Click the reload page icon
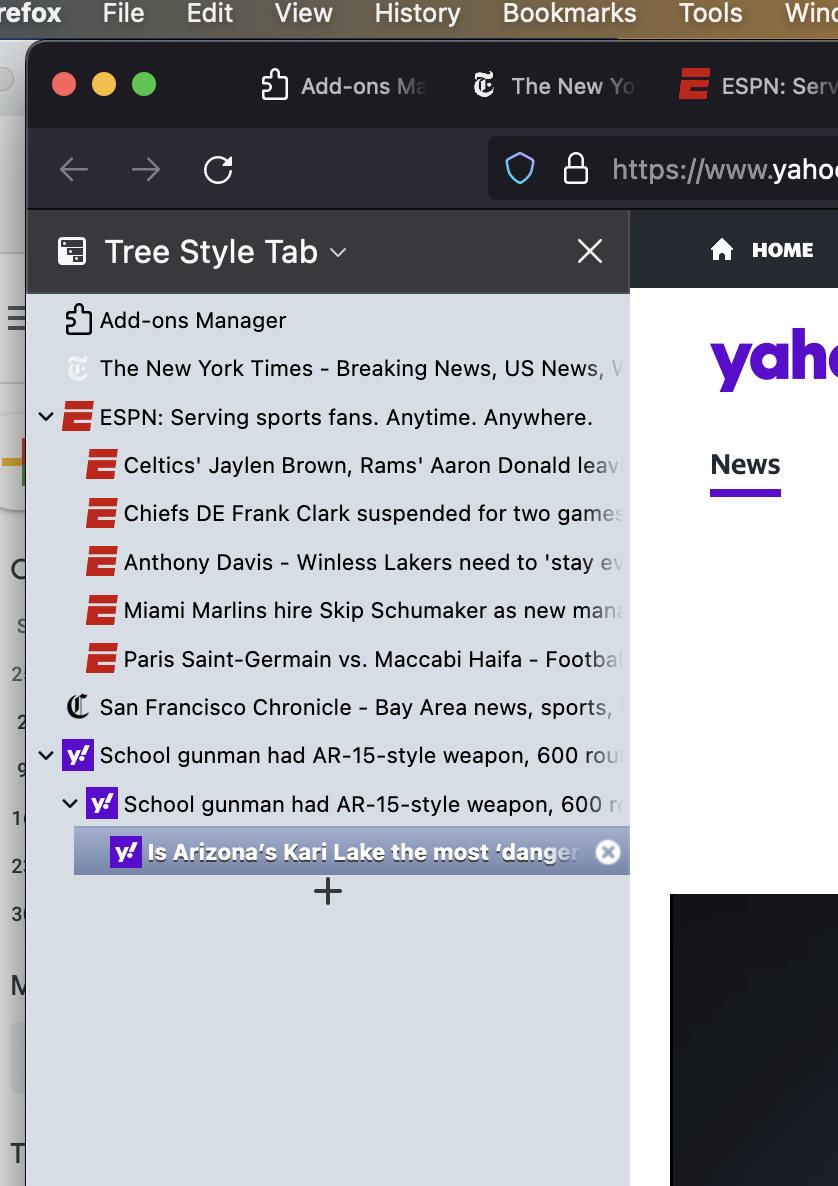The width and height of the screenshot is (838, 1186). [x=218, y=170]
